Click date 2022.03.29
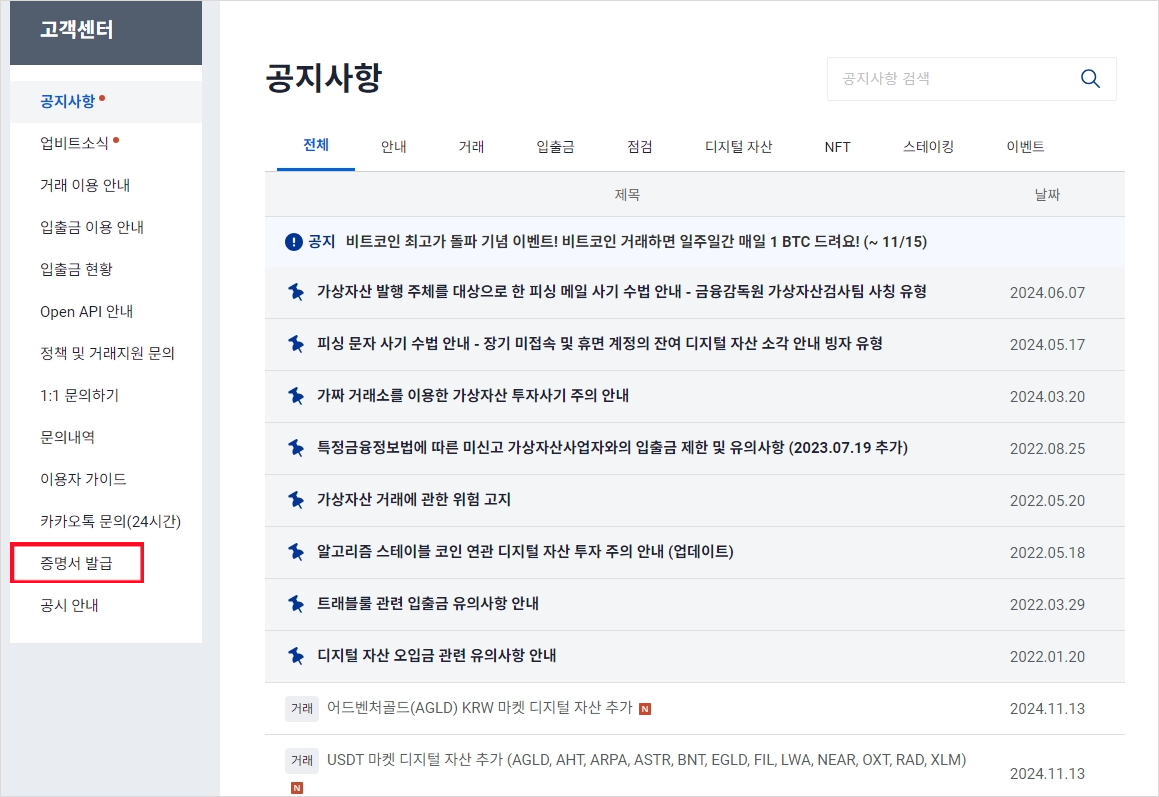 click(1047, 605)
